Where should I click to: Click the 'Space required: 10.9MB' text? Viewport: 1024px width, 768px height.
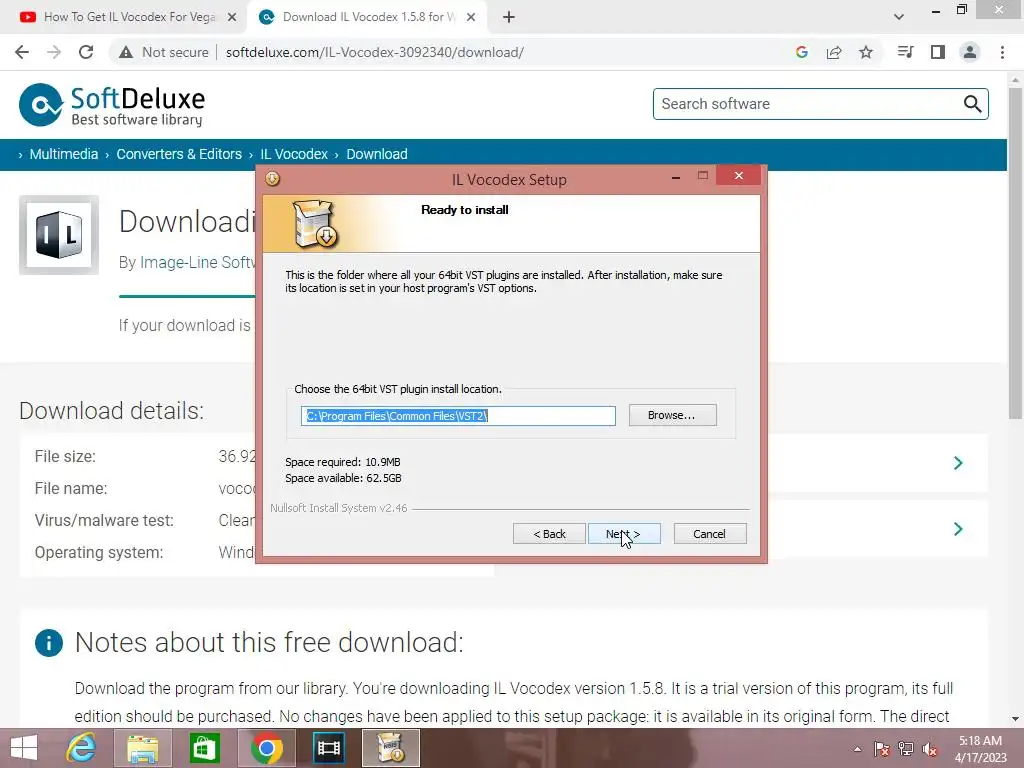(343, 462)
